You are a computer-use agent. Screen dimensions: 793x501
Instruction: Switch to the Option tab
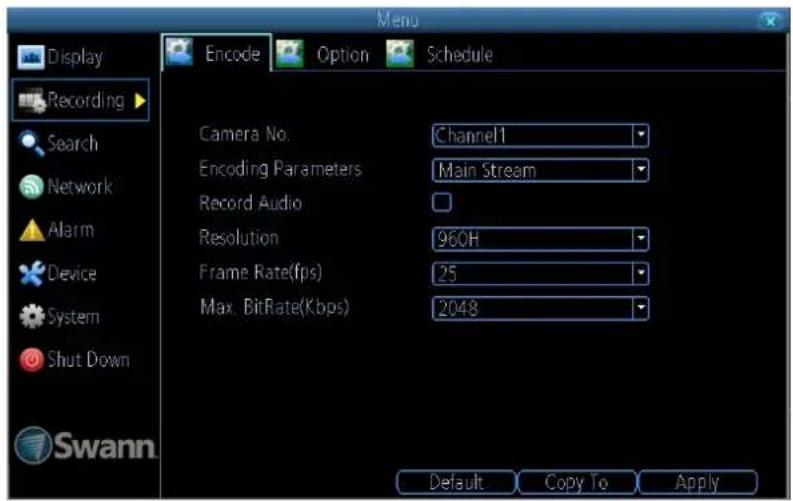324,54
